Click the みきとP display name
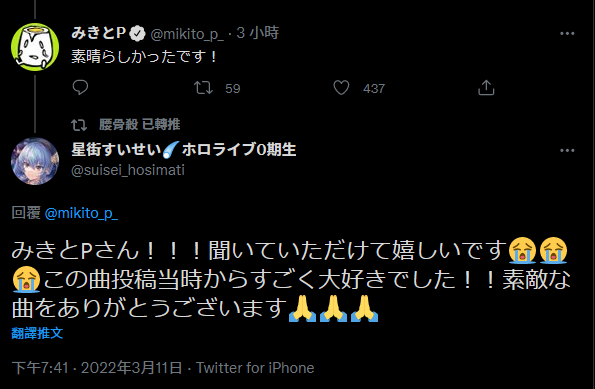595x389 pixels. tap(99, 33)
